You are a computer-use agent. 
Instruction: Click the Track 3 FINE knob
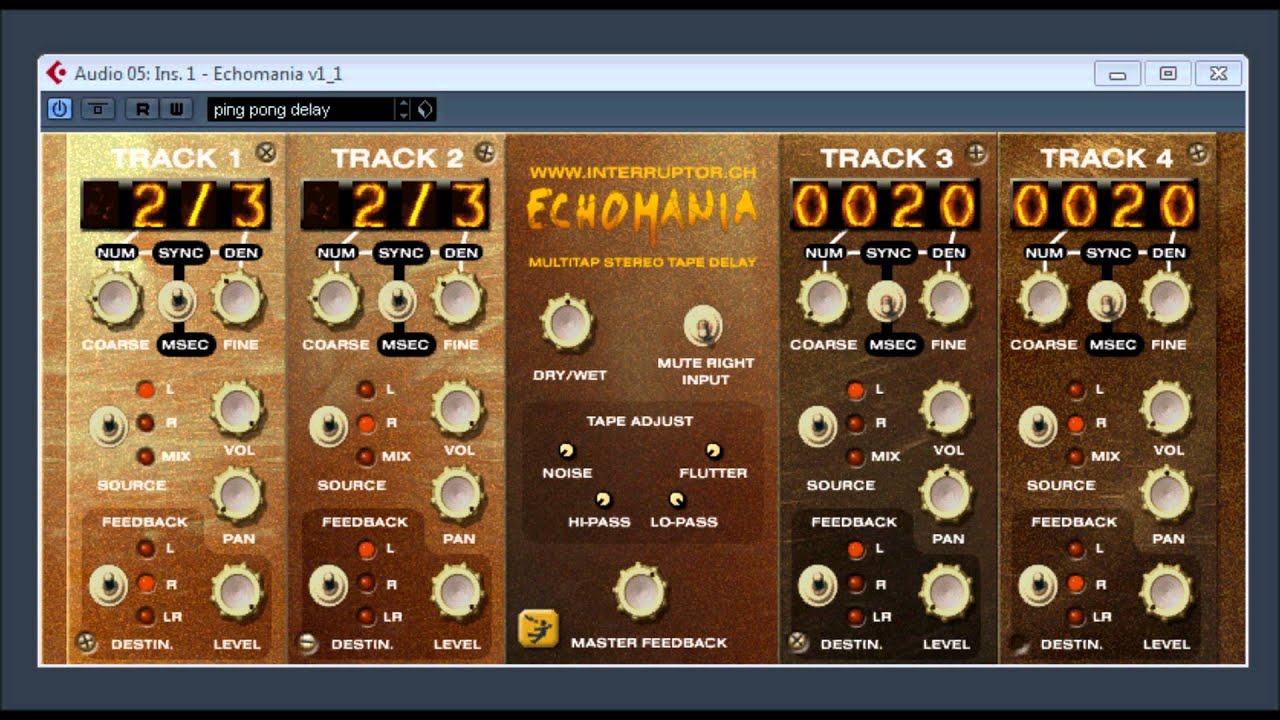coord(946,298)
